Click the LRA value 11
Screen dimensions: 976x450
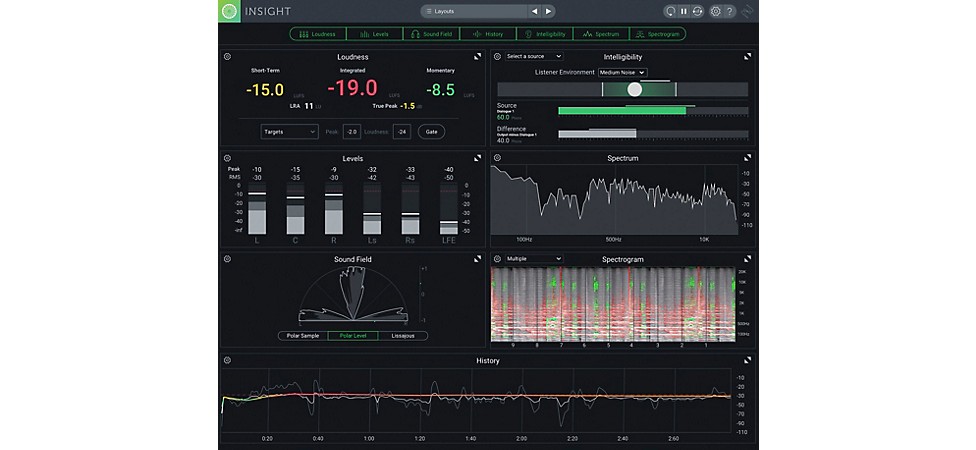(x=309, y=106)
